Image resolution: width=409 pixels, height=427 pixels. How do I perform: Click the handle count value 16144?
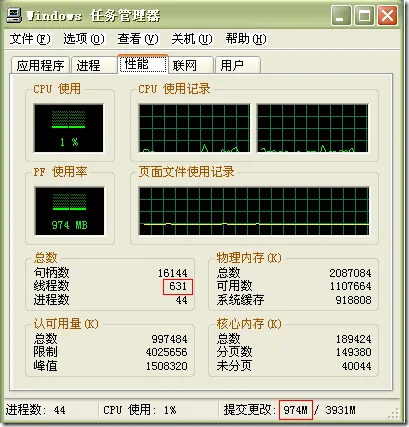(x=173, y=273)
